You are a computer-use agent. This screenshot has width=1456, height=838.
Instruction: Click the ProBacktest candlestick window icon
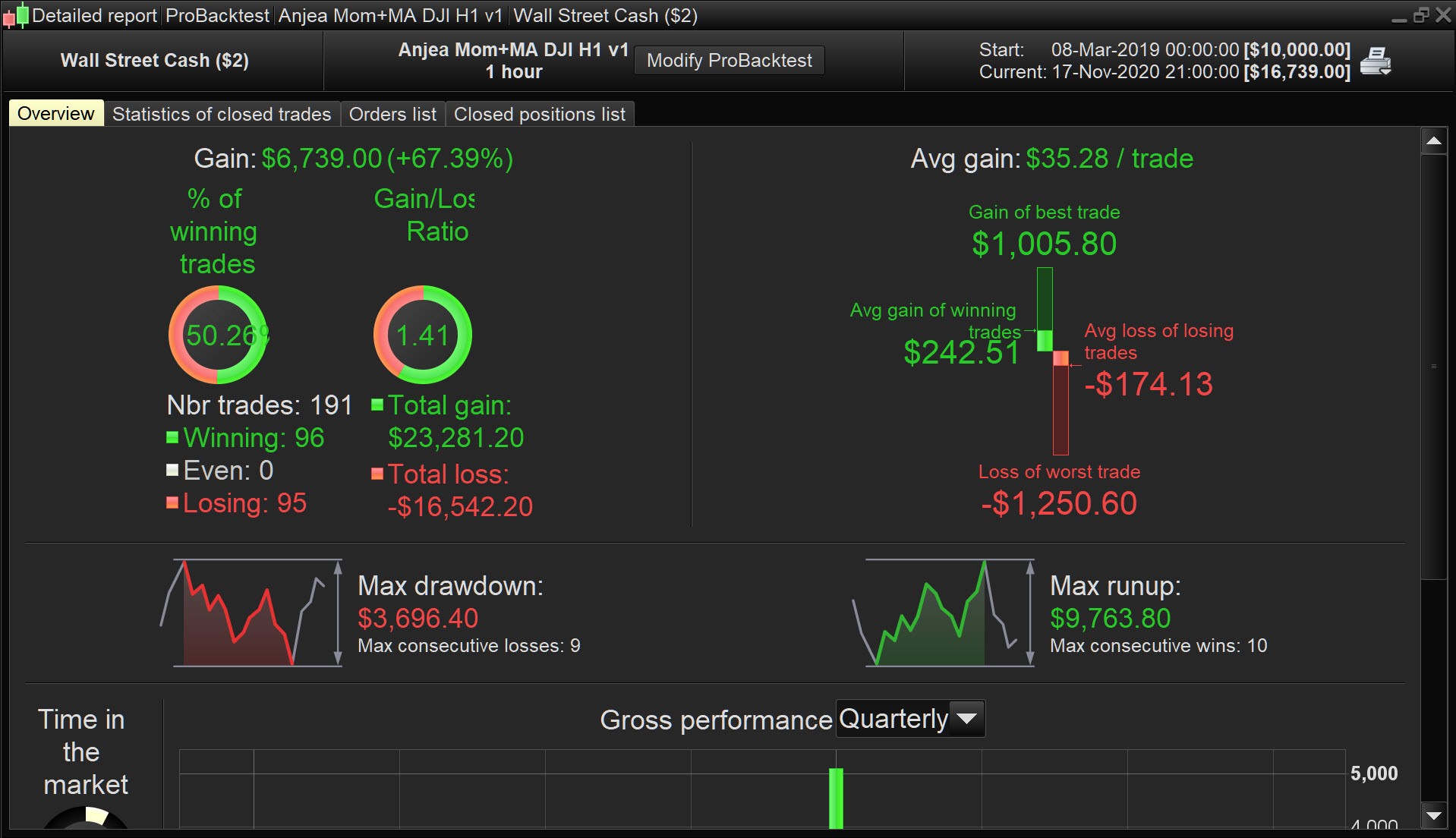pos(16,15)
